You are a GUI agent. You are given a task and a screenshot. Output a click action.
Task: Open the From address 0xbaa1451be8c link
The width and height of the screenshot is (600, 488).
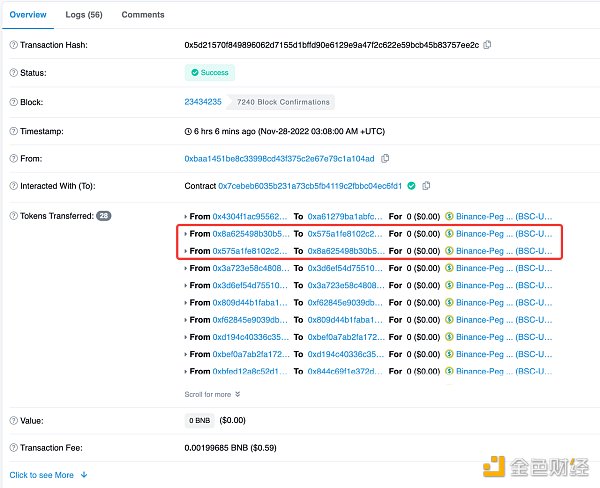pyautogui.click(x=279, y=158)
